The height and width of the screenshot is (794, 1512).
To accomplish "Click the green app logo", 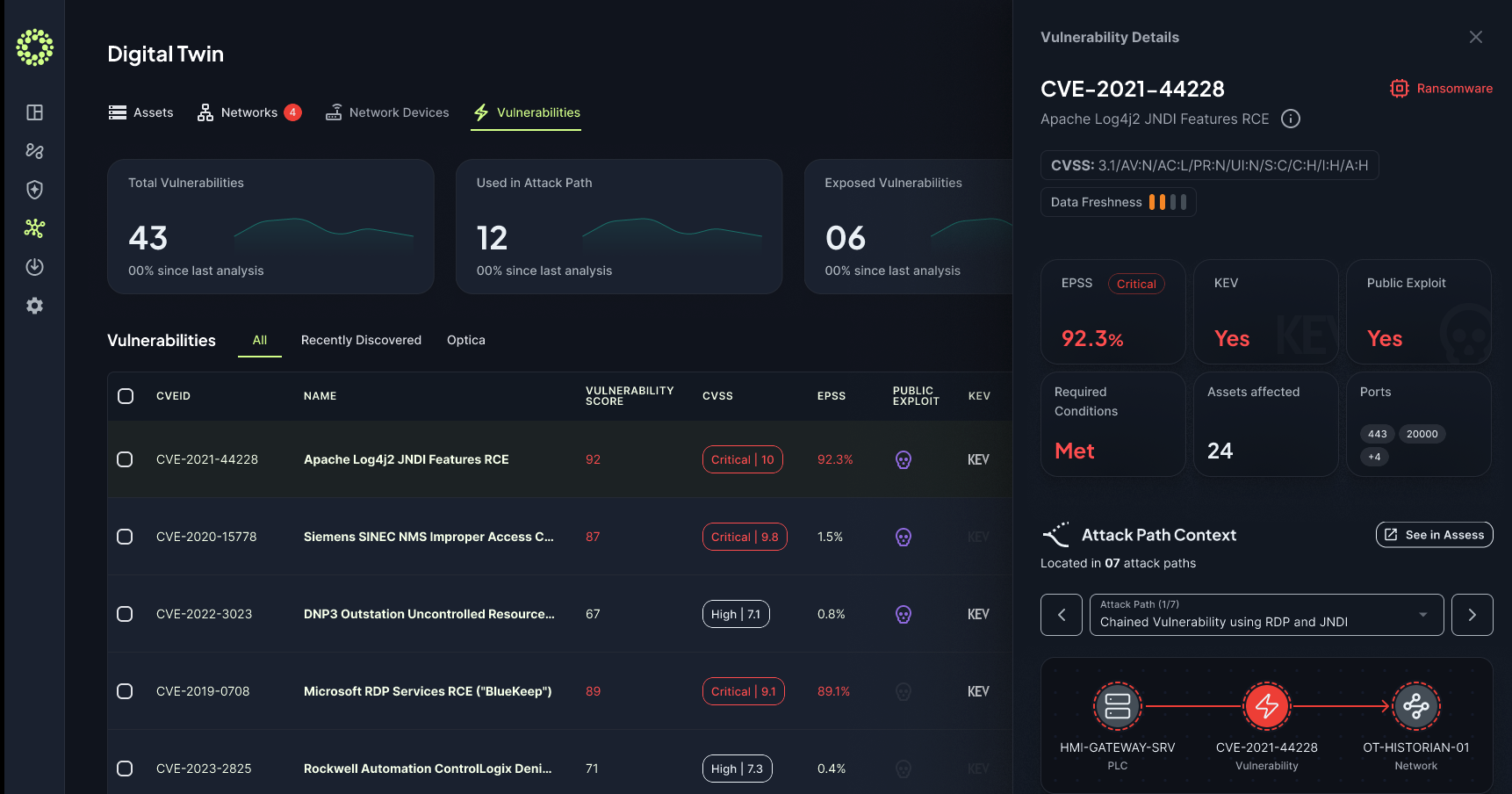I will (35, 47).
